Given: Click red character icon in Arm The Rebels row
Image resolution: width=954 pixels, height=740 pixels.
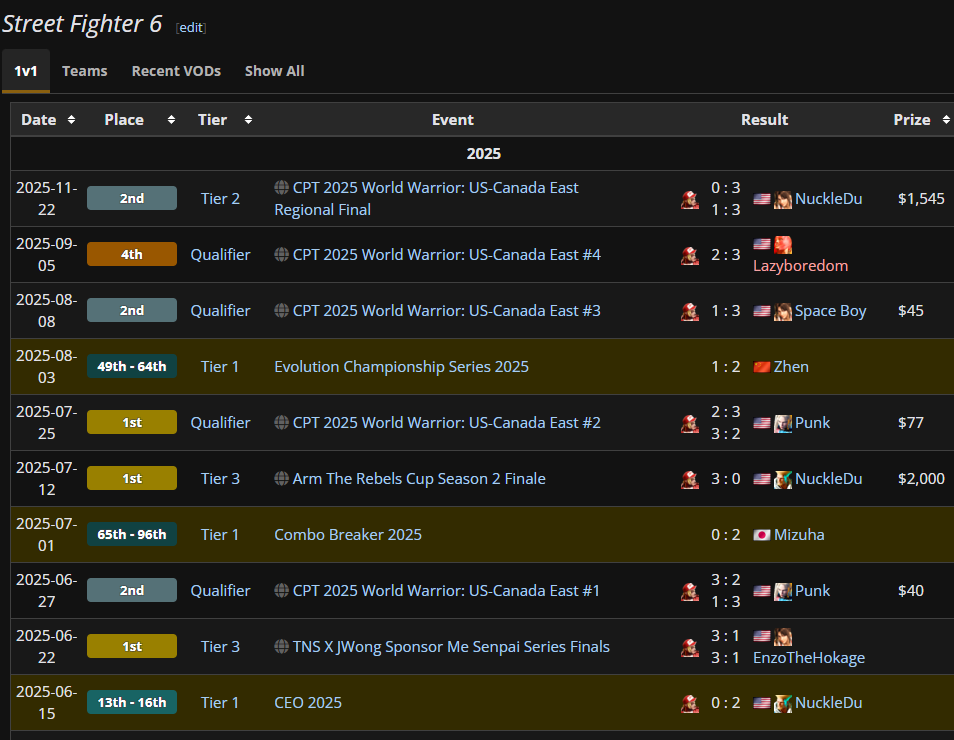Looking at the screenshot, I should coord(690,480).
